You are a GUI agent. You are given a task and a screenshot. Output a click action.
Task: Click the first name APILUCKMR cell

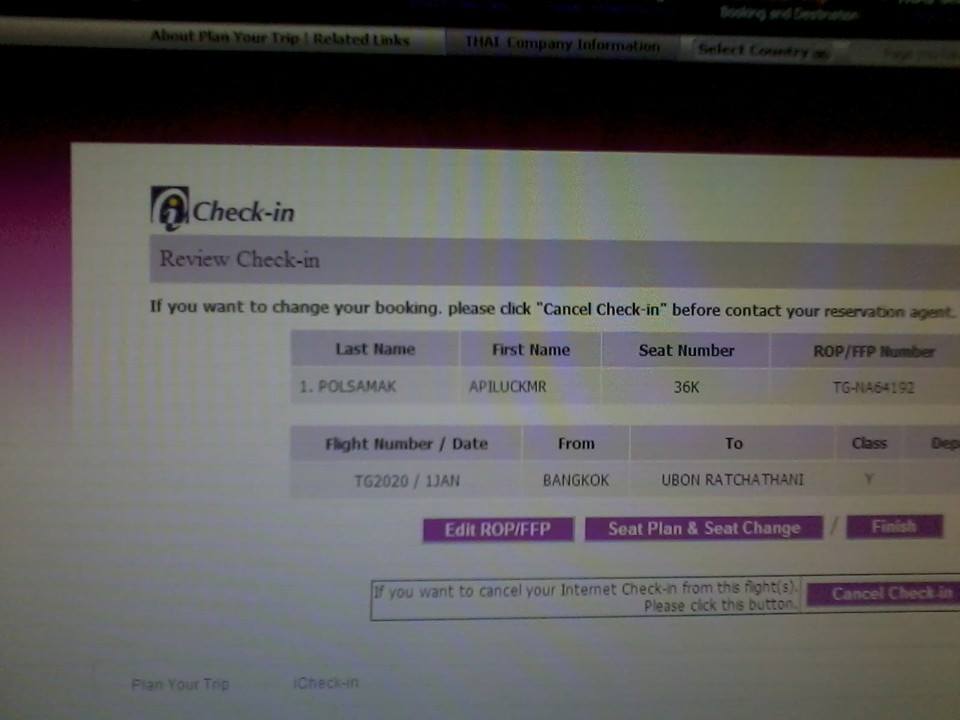coord(508,387)
